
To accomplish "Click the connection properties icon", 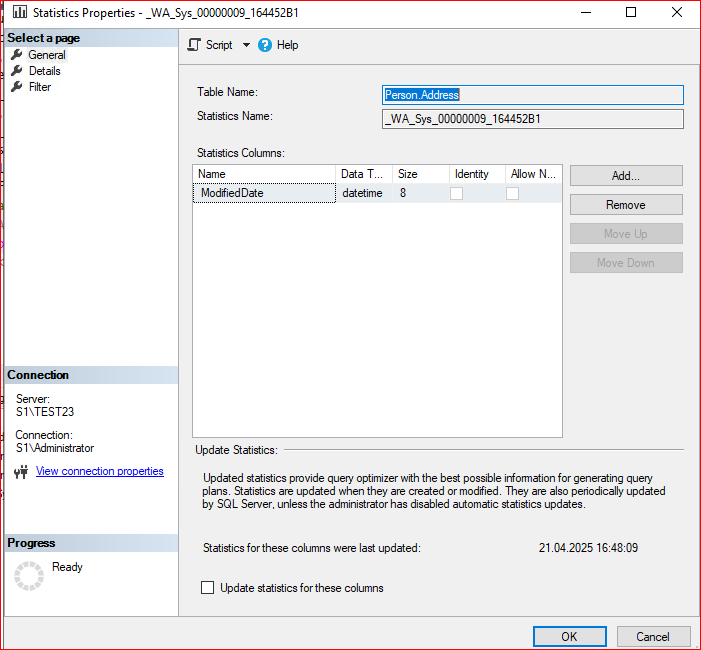I will (x=21, y=472).
